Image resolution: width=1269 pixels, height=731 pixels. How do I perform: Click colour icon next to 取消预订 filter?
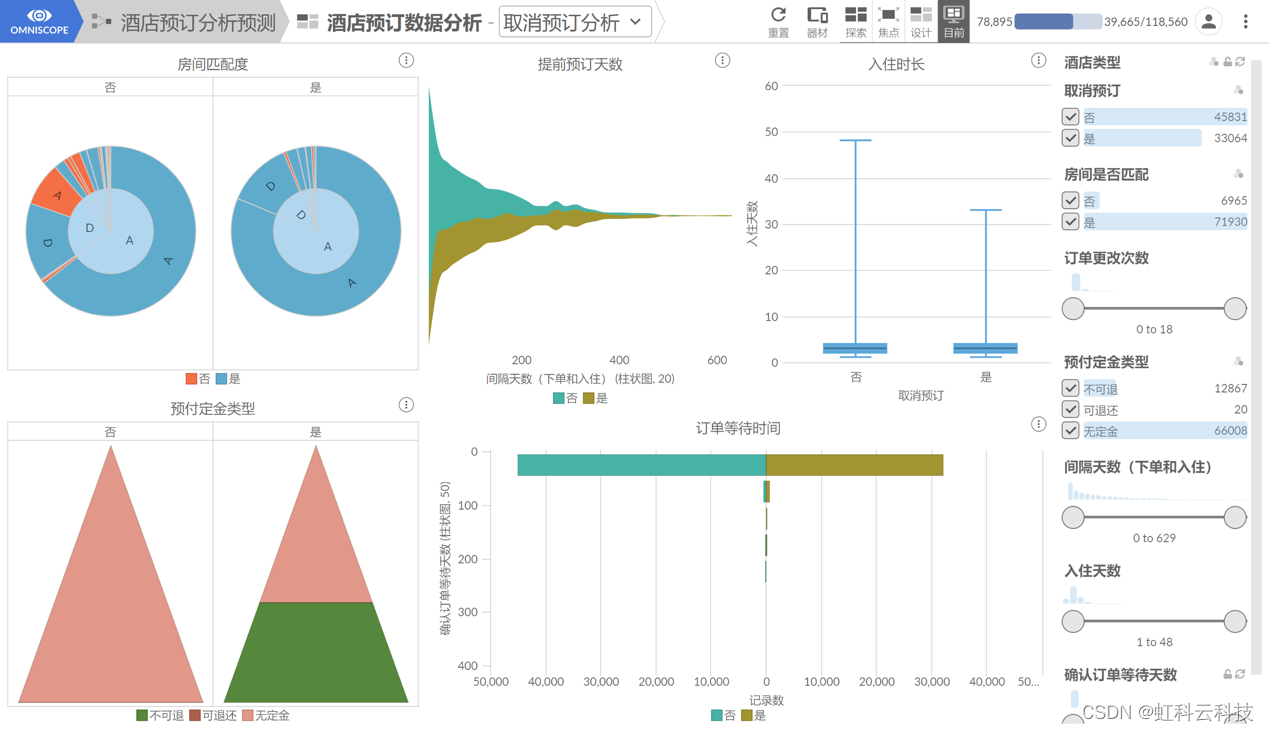[x=1239, y=91]
